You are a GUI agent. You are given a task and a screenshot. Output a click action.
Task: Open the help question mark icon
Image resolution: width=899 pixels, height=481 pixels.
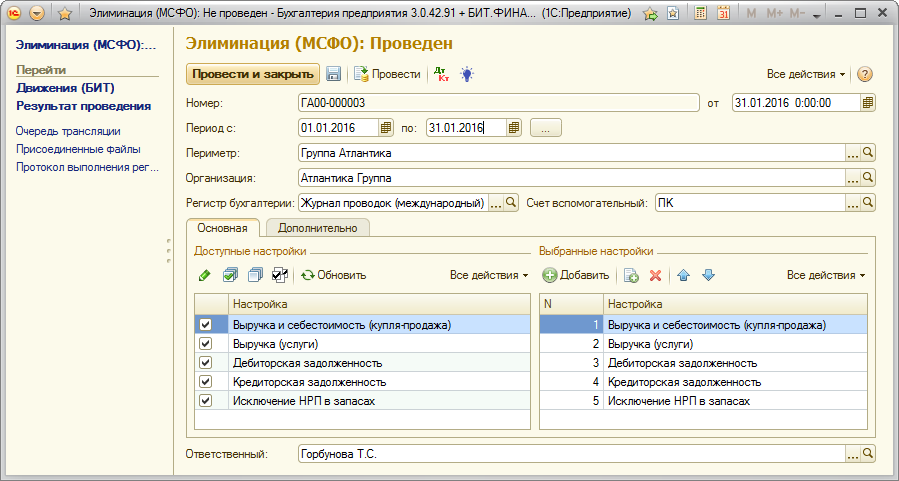coord(865,75)
